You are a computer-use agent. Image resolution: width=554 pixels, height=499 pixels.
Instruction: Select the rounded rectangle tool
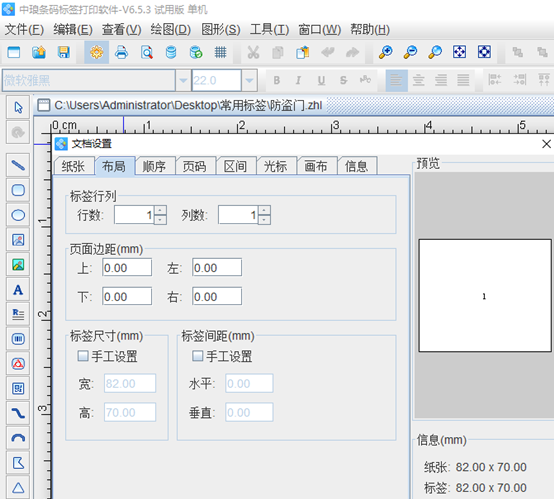18,190
